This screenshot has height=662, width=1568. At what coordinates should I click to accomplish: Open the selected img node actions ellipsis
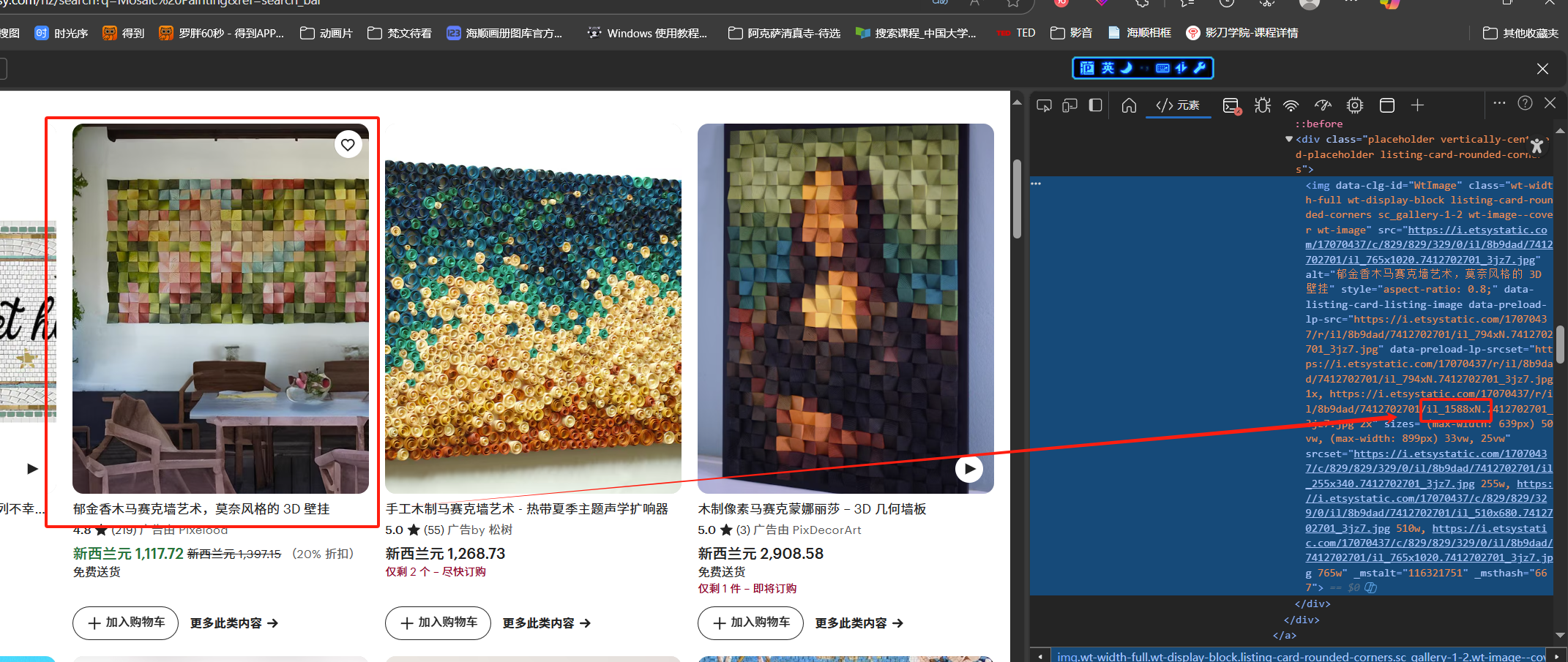click(x=1036, y=184)
